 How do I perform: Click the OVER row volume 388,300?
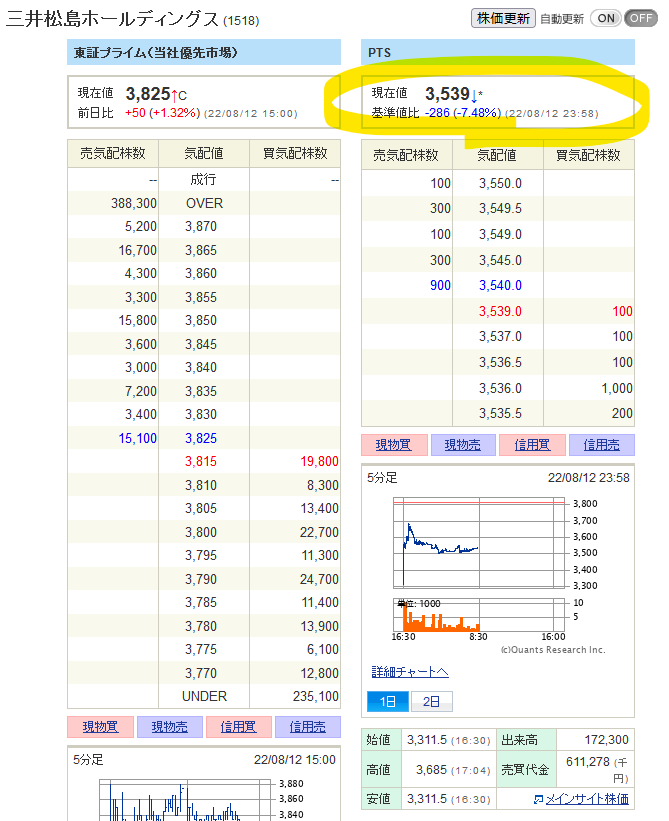tap(133, 203)
